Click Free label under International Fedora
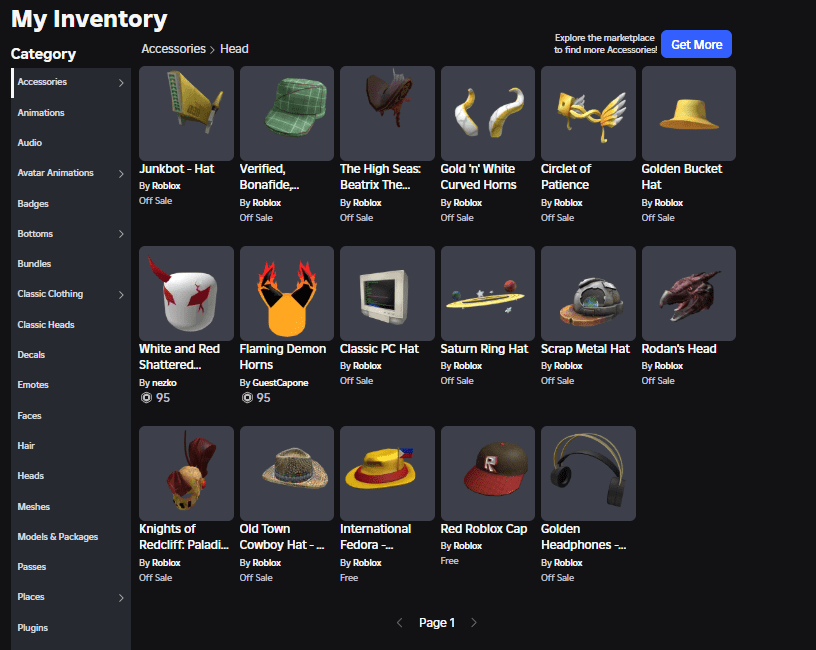Viewport: 816px width, 650px height. click(x=349, y=578)
